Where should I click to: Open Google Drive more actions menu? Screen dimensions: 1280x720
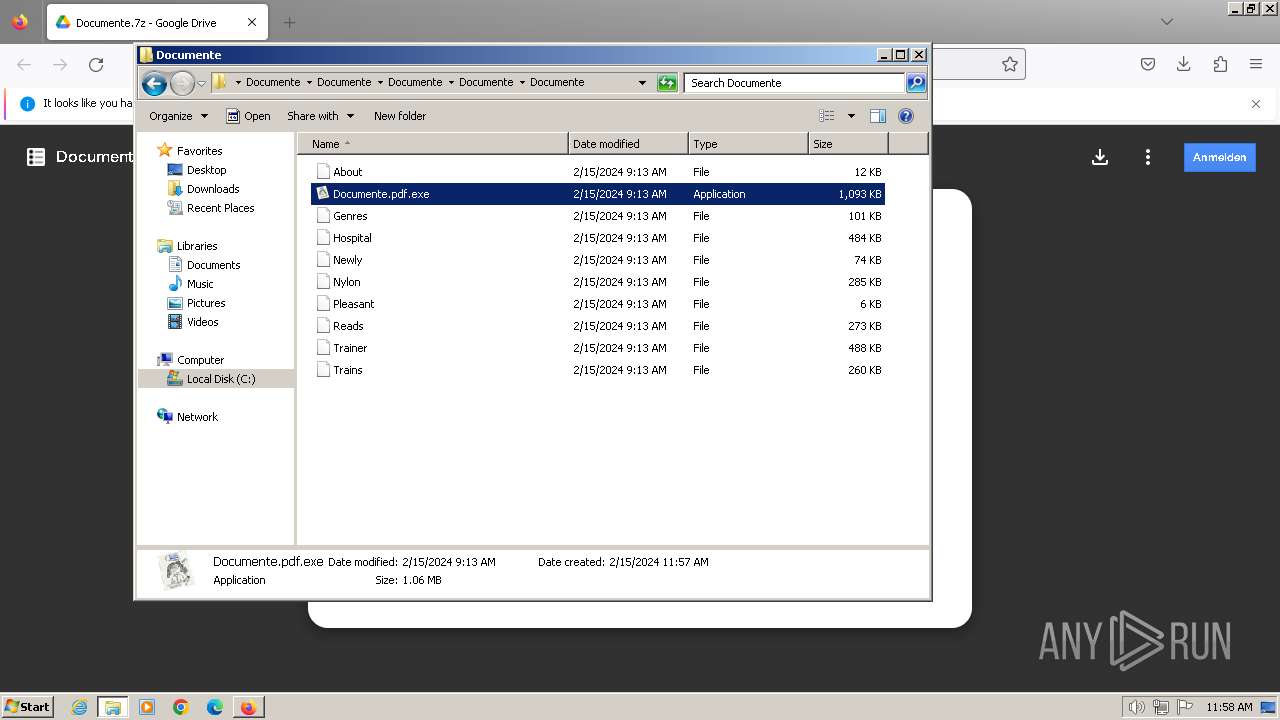pos(1148,157)
